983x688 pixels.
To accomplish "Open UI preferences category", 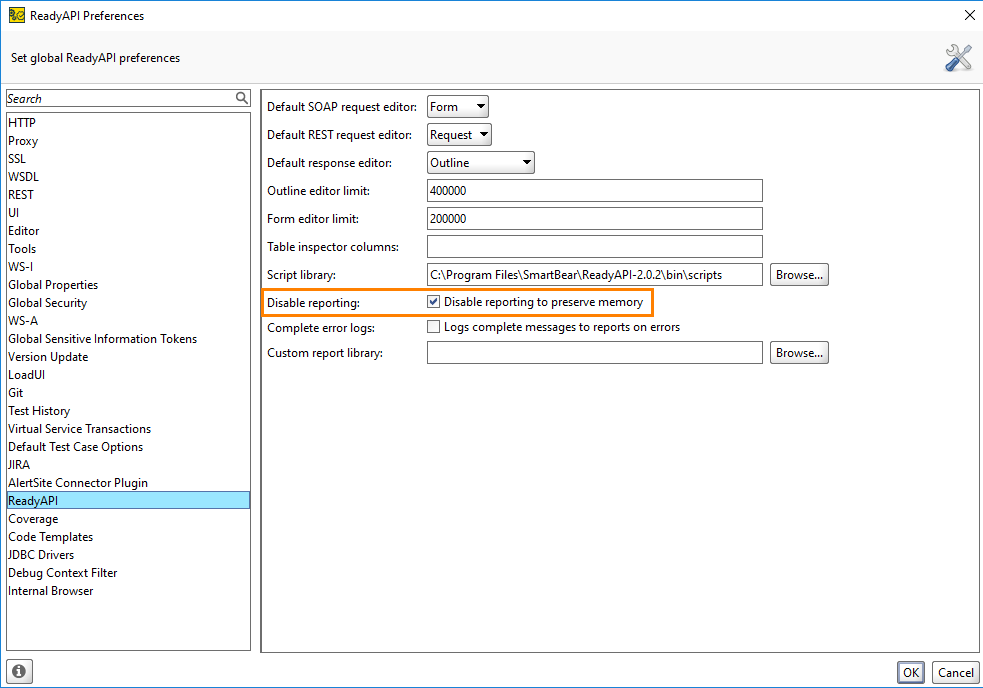I will point(129,213).
